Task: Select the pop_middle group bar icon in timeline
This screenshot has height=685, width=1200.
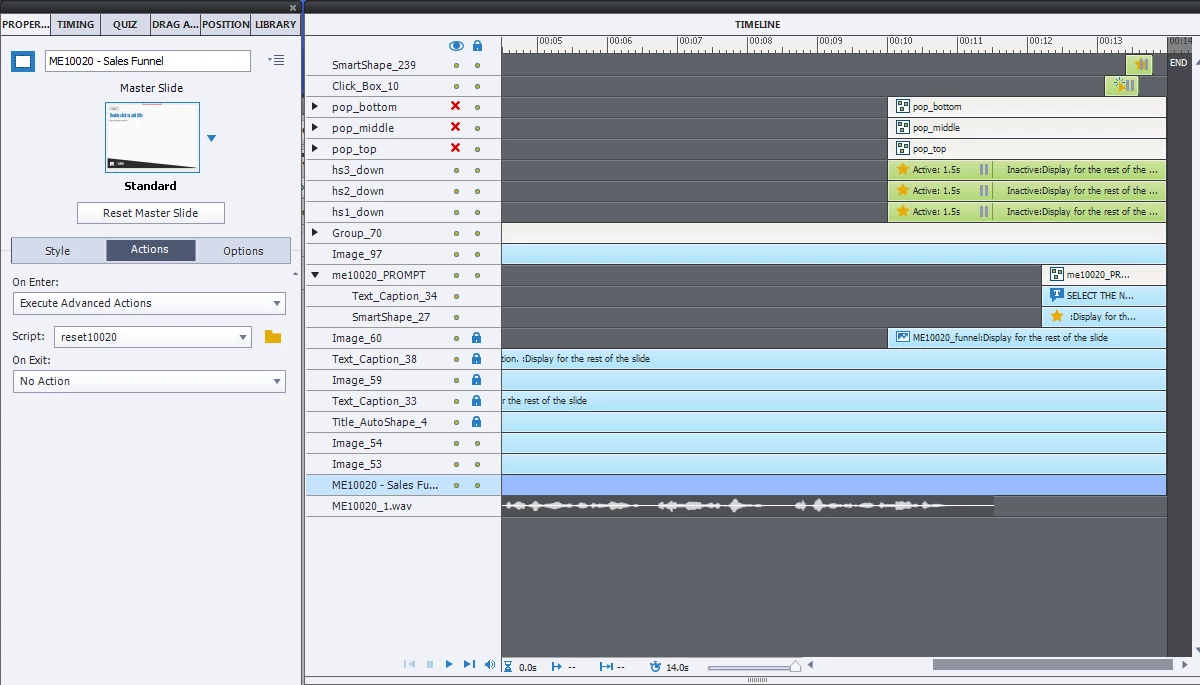Action: (x=902, y=128)
